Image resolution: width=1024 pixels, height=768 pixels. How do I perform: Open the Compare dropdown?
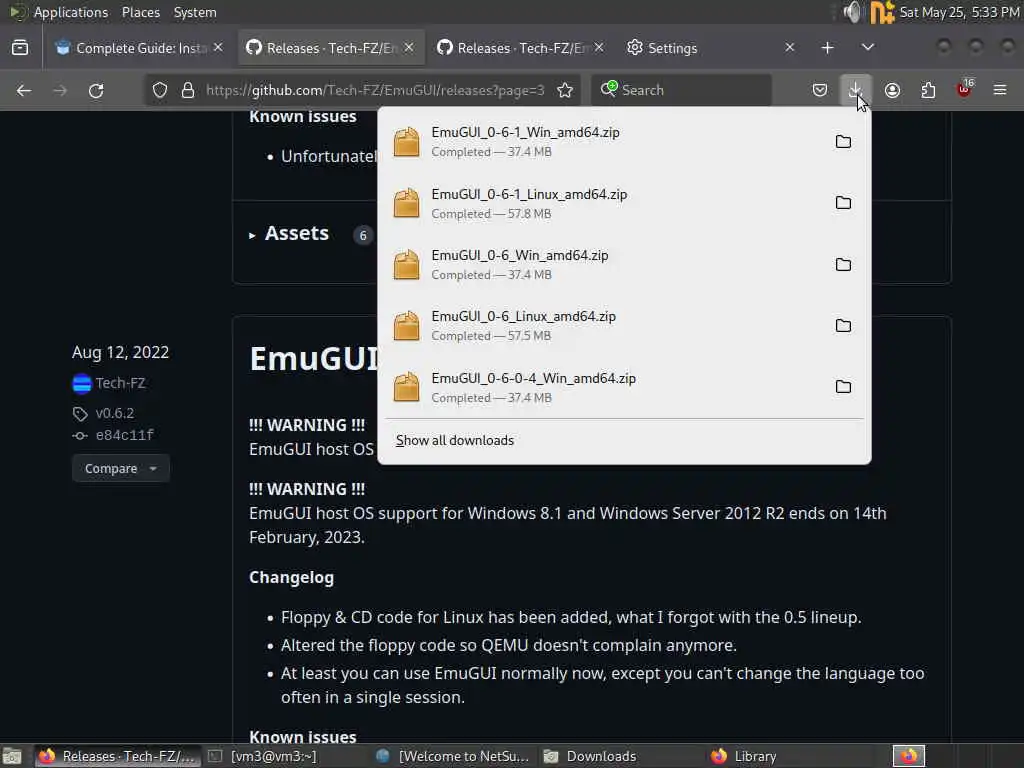pyautogui.click(x=121, y=468)
